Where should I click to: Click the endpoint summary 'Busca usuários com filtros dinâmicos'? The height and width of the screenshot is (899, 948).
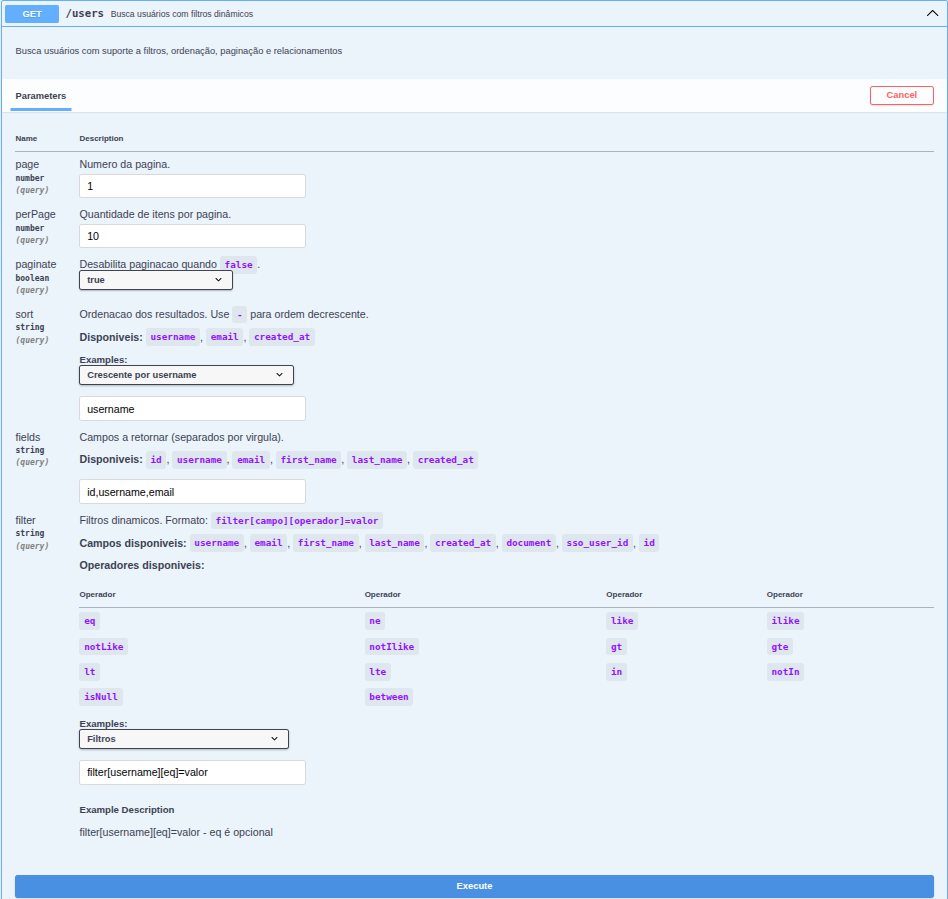coord(182,14)
